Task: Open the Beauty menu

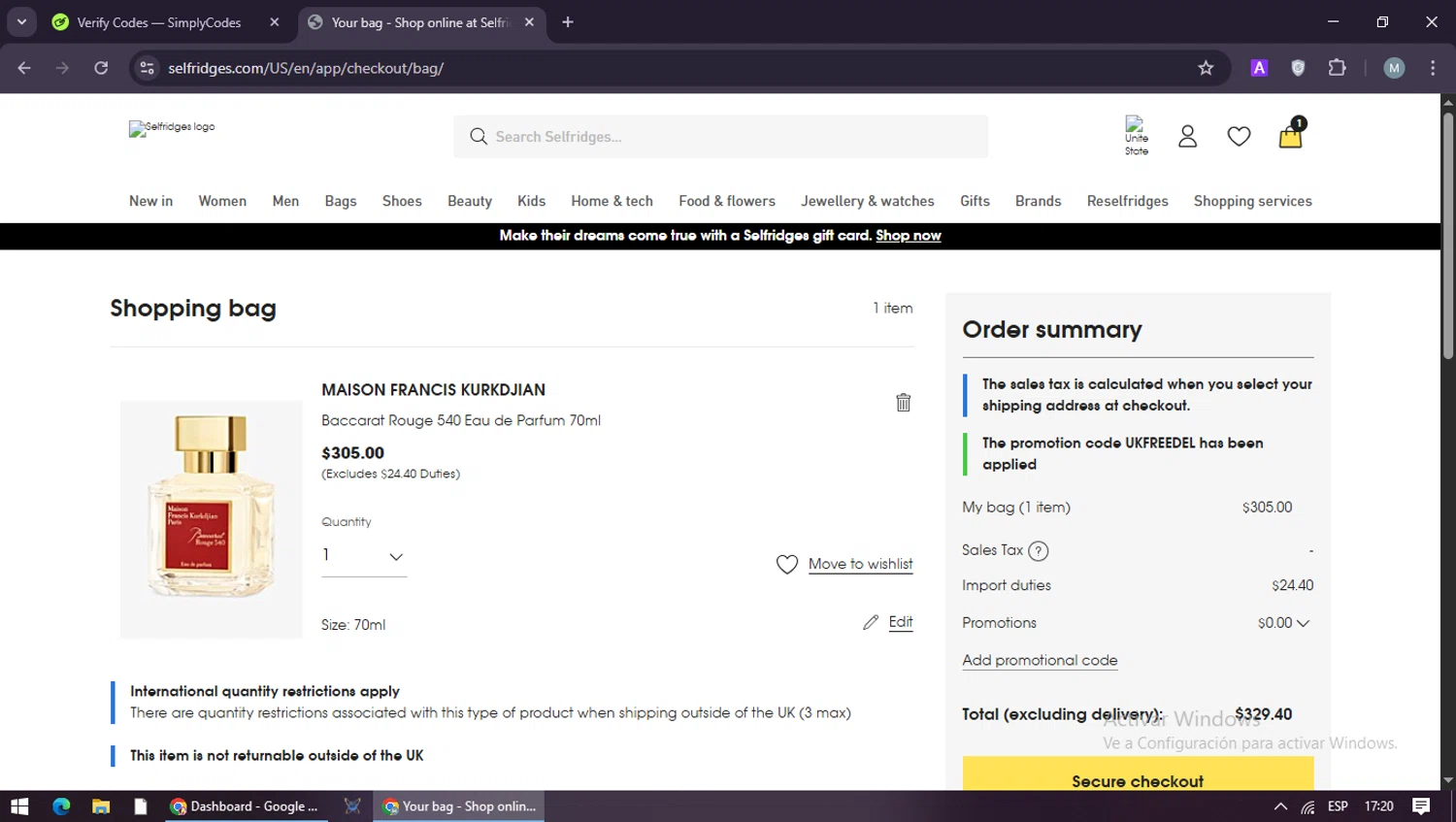Action: 470,201
